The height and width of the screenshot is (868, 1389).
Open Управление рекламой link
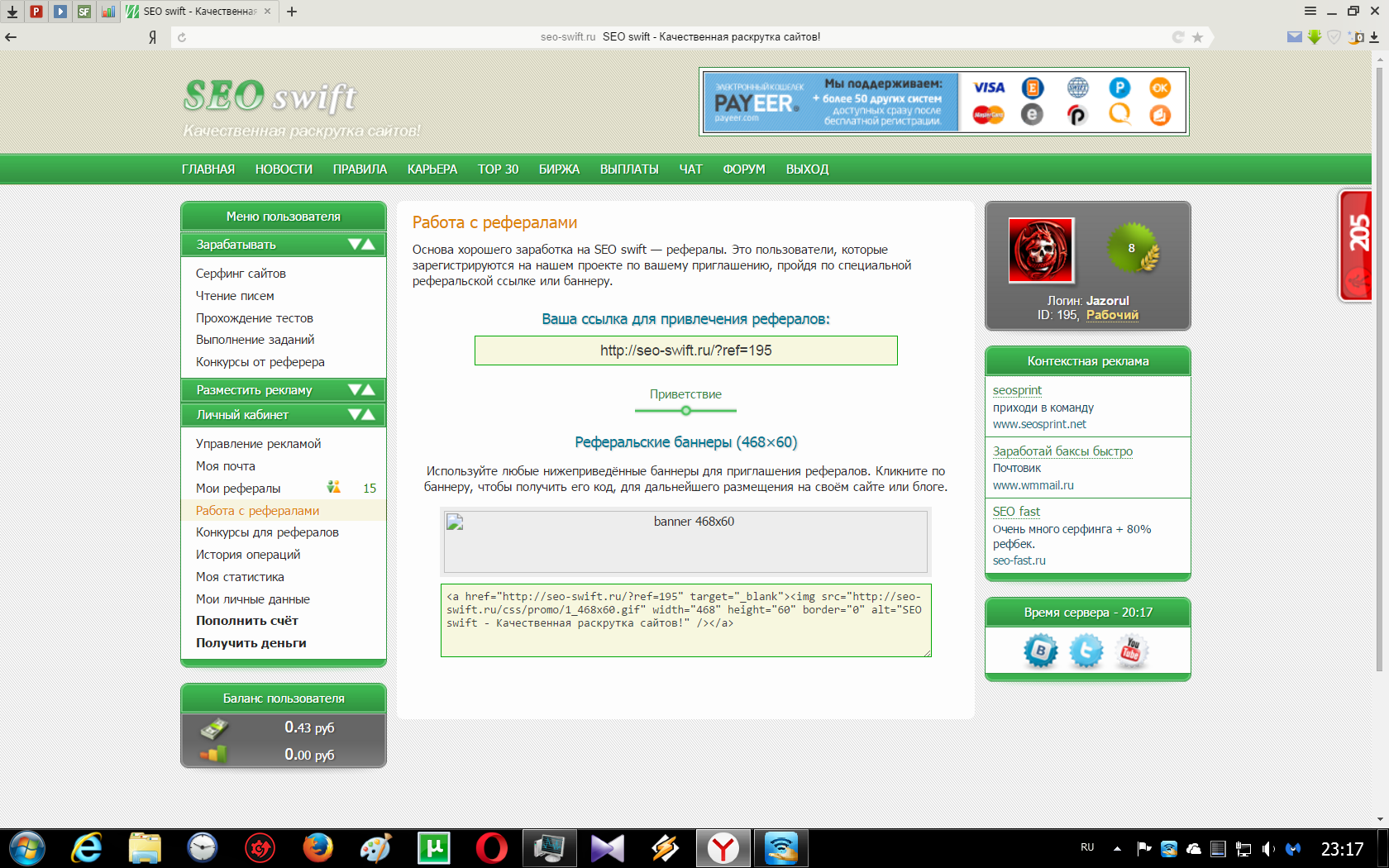258,444
